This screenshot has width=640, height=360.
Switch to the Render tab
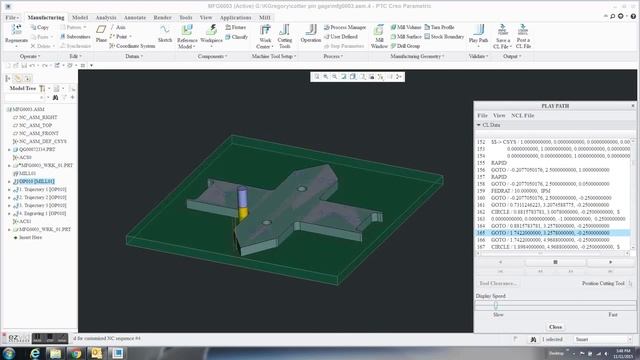pyautogui.click(x=162, y=18)
